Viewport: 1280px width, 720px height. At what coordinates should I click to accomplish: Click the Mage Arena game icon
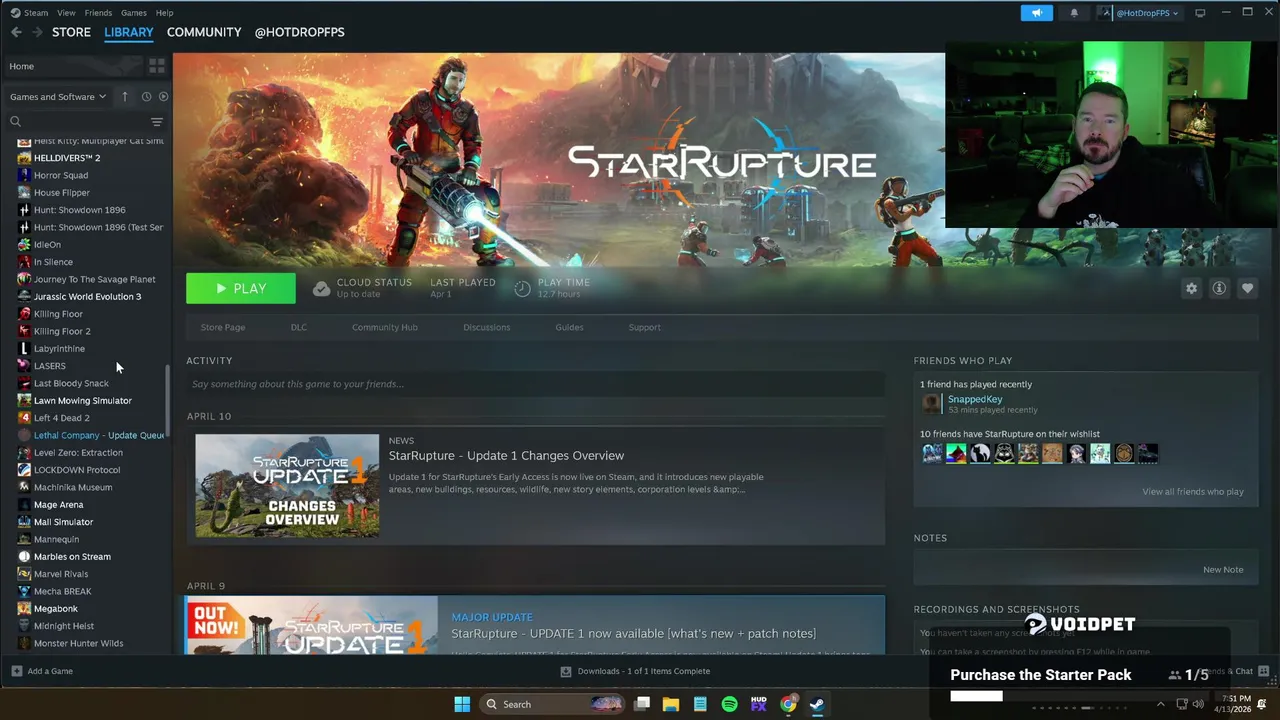pos(24,504)
